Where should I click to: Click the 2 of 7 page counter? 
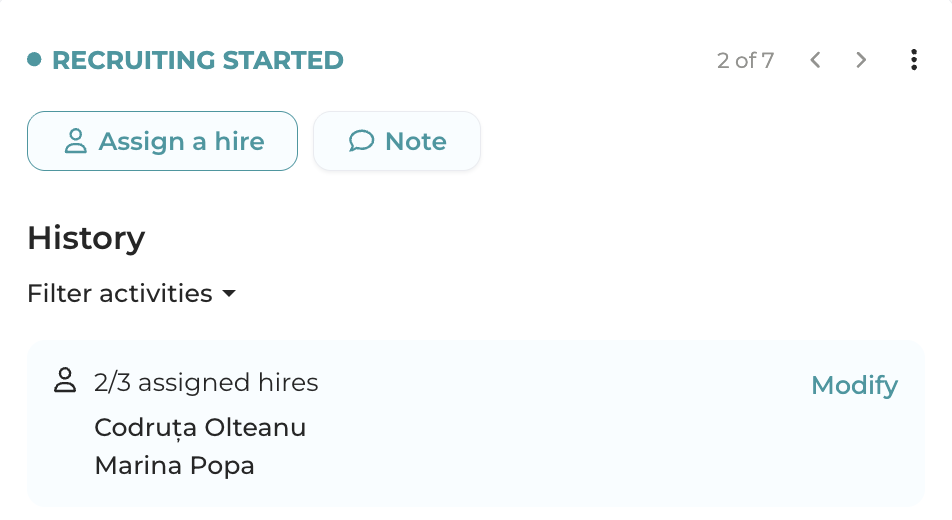(745, 61)
